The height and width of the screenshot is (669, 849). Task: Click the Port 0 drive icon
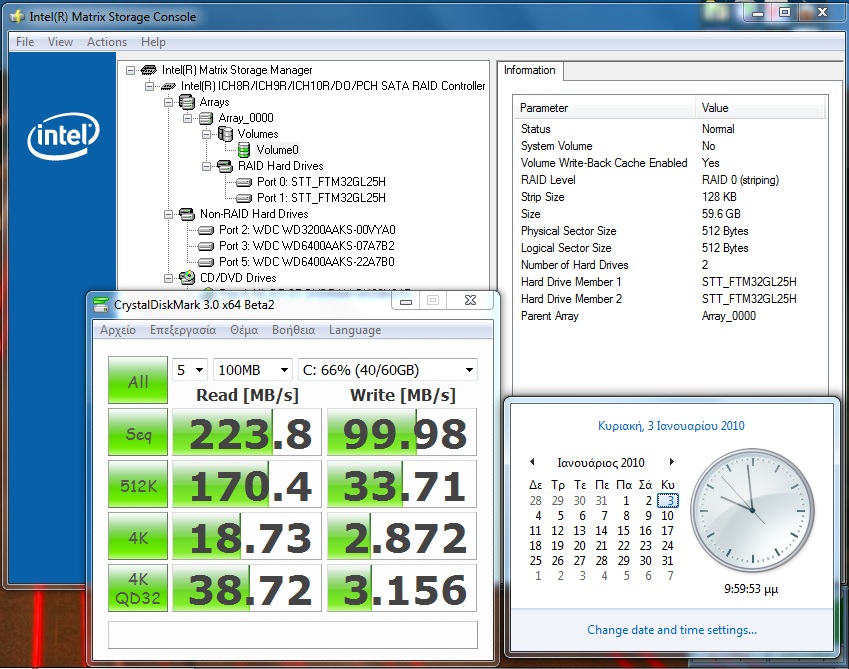coord(244,182)
